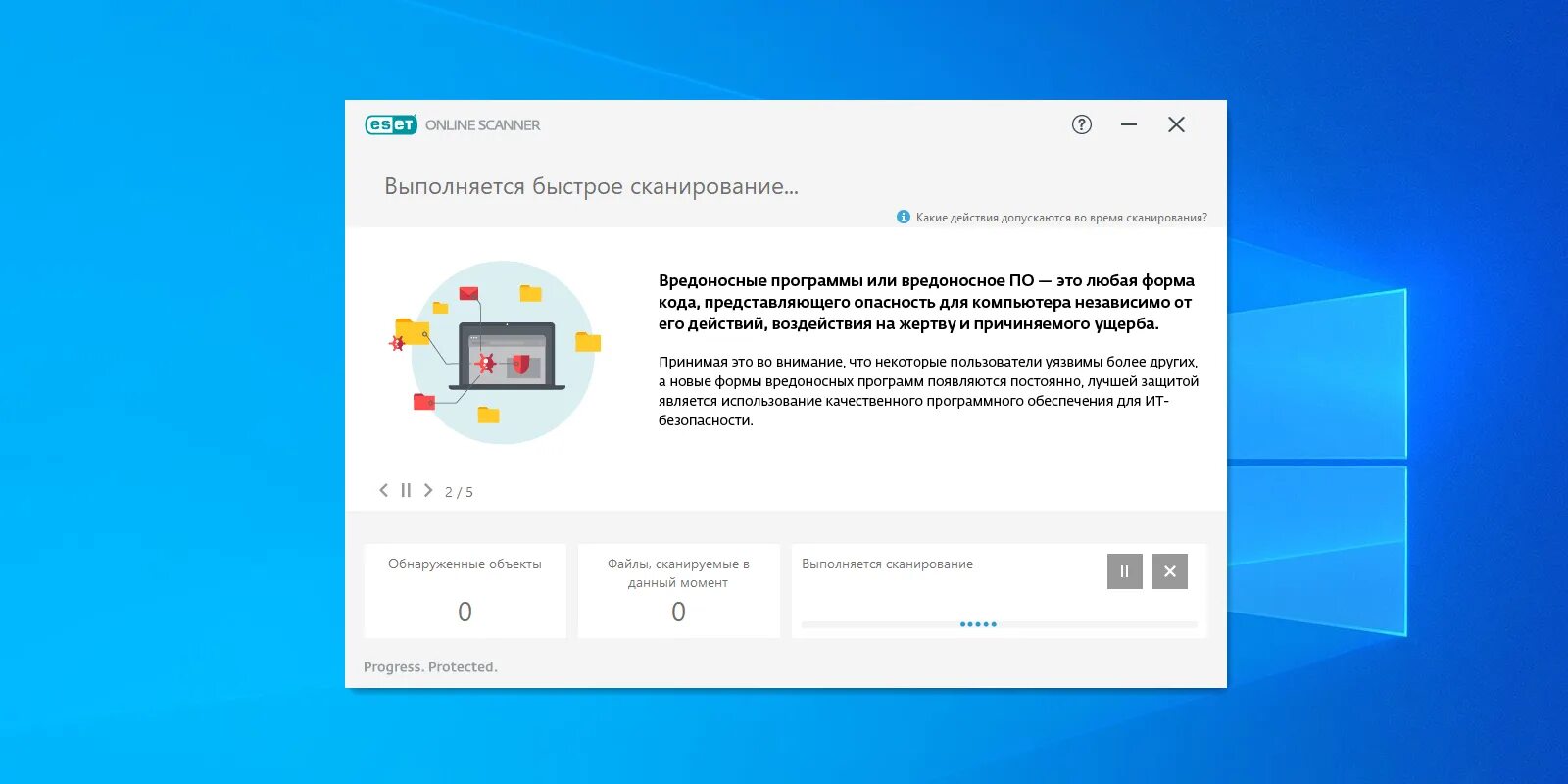Open the help question mark icon
Screen dimensions: 1568x784
coord(1081,124)
